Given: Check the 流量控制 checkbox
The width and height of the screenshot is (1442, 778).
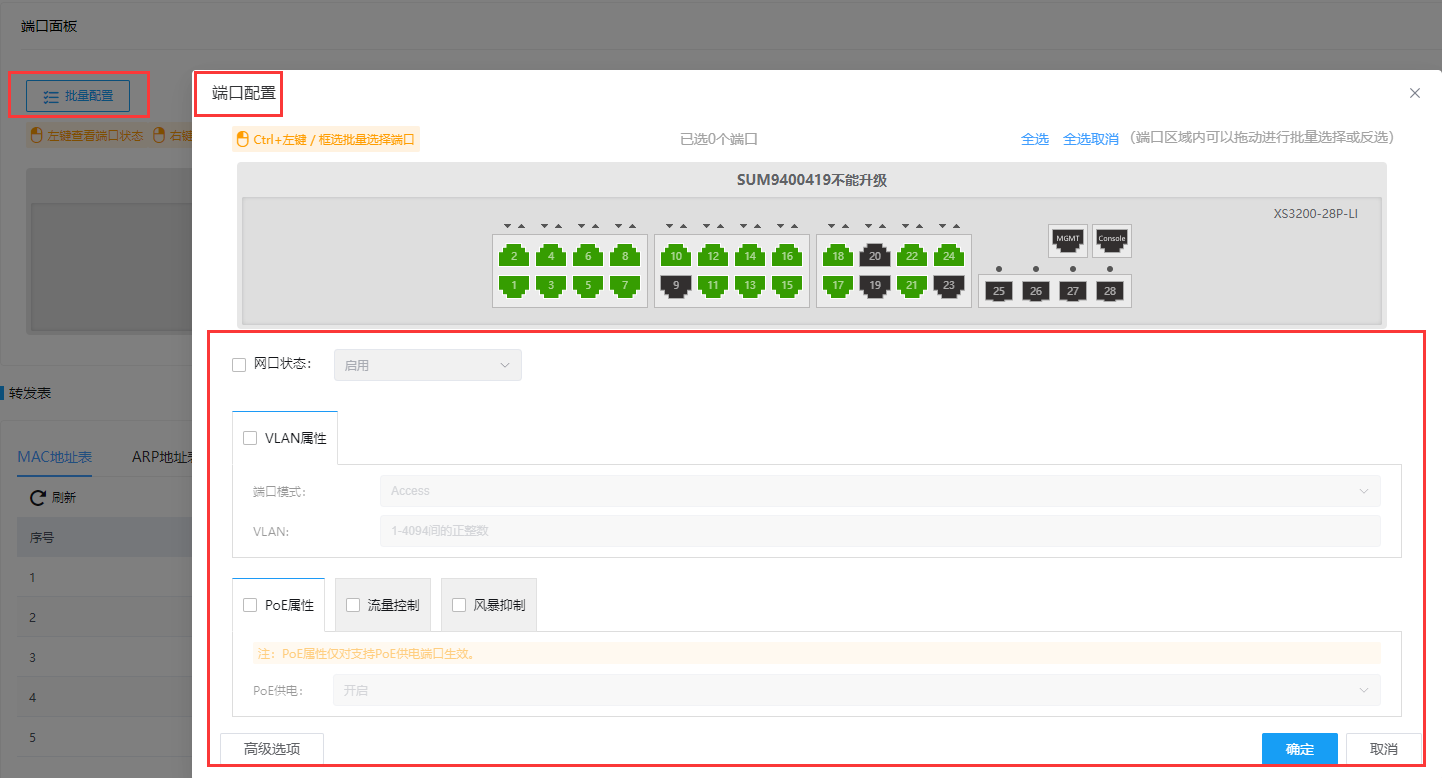Looking at the screenshot, I should (353, 605).
